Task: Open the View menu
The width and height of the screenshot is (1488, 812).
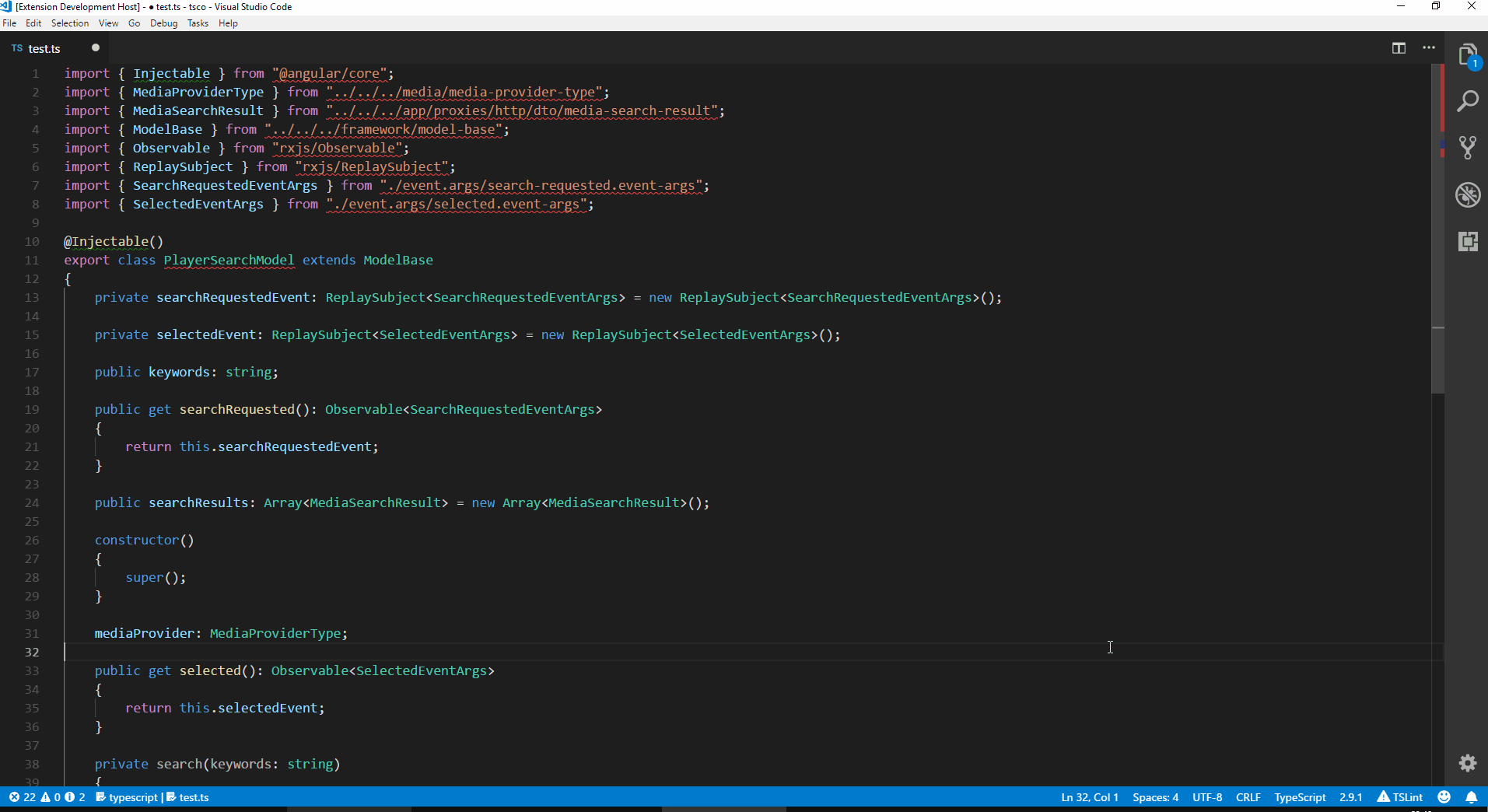Action: click(109, 23)
